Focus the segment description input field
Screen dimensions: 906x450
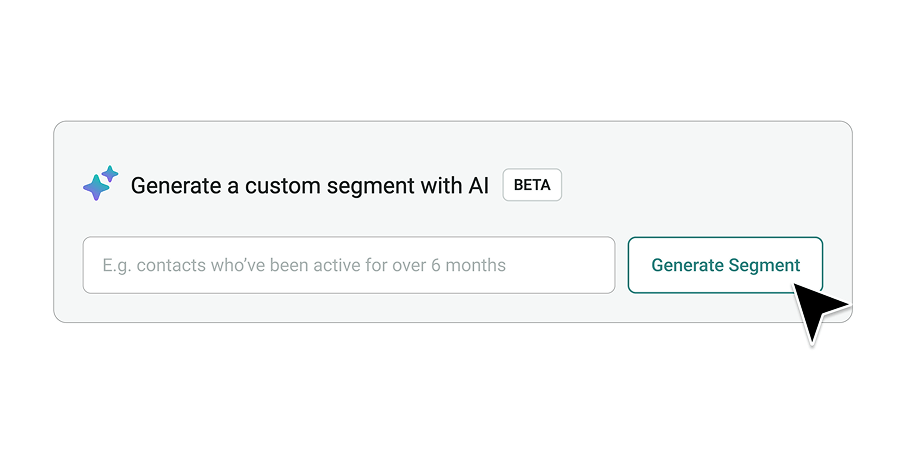(349, 265)
